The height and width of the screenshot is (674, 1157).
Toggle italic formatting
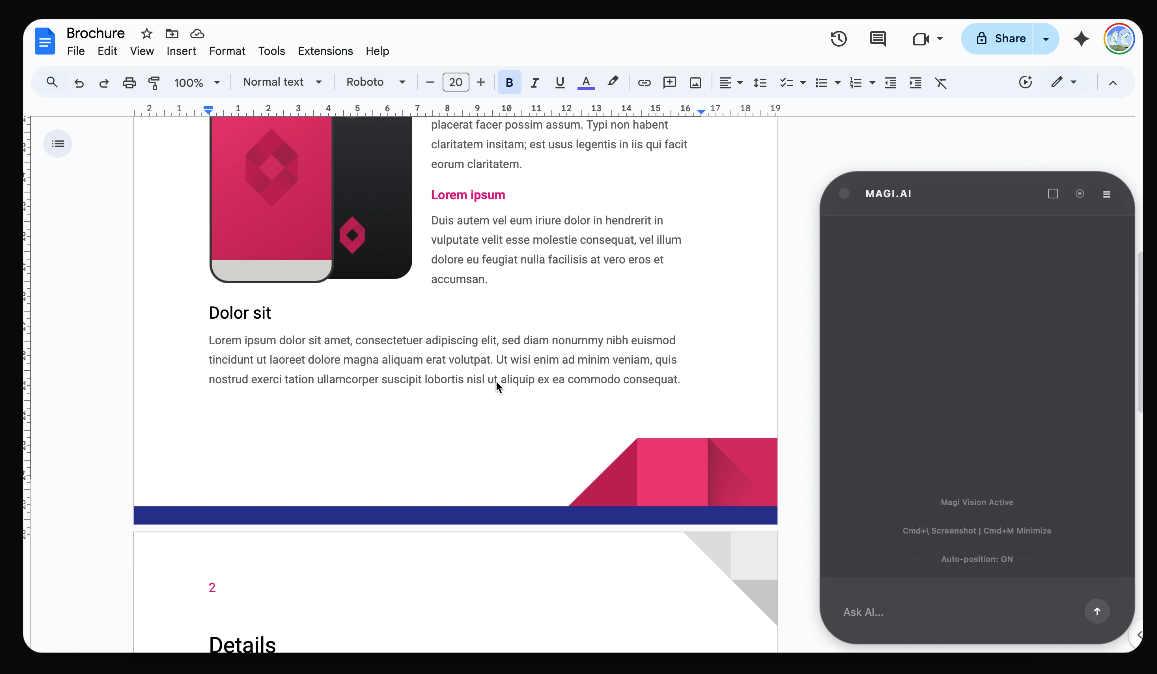(x=534, y=82)
